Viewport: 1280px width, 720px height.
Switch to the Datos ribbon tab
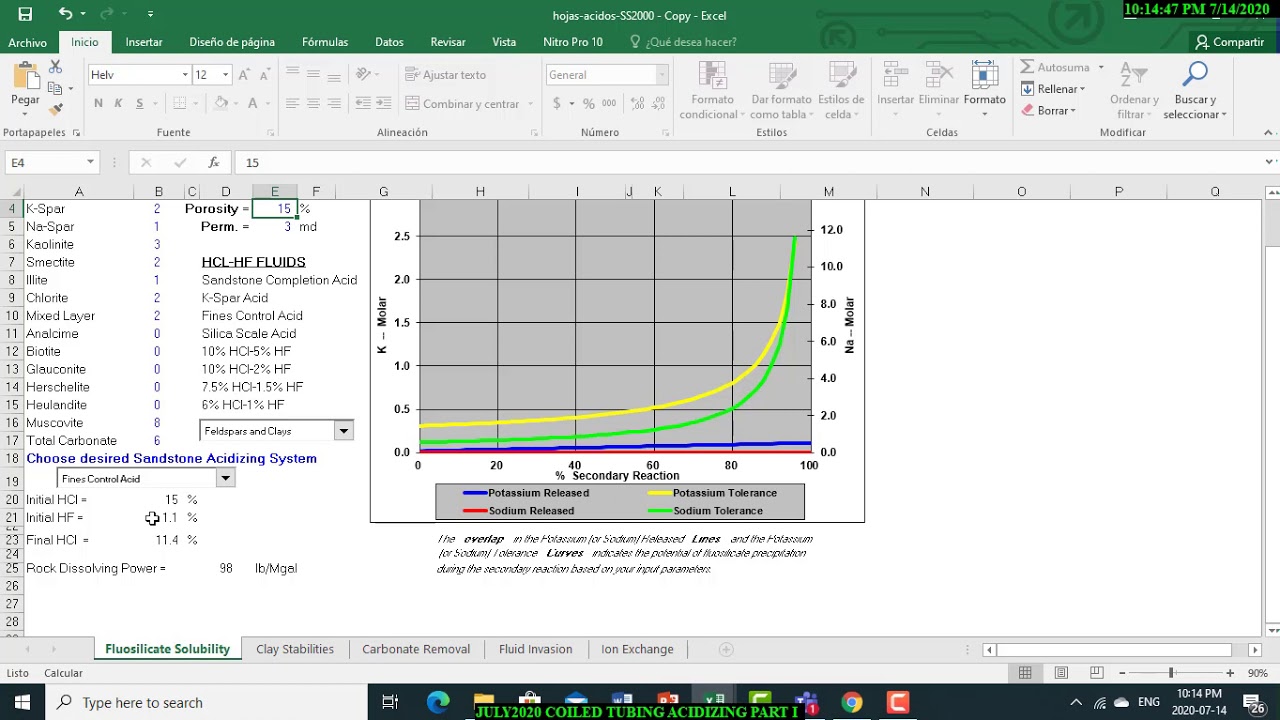coord(389,42)
